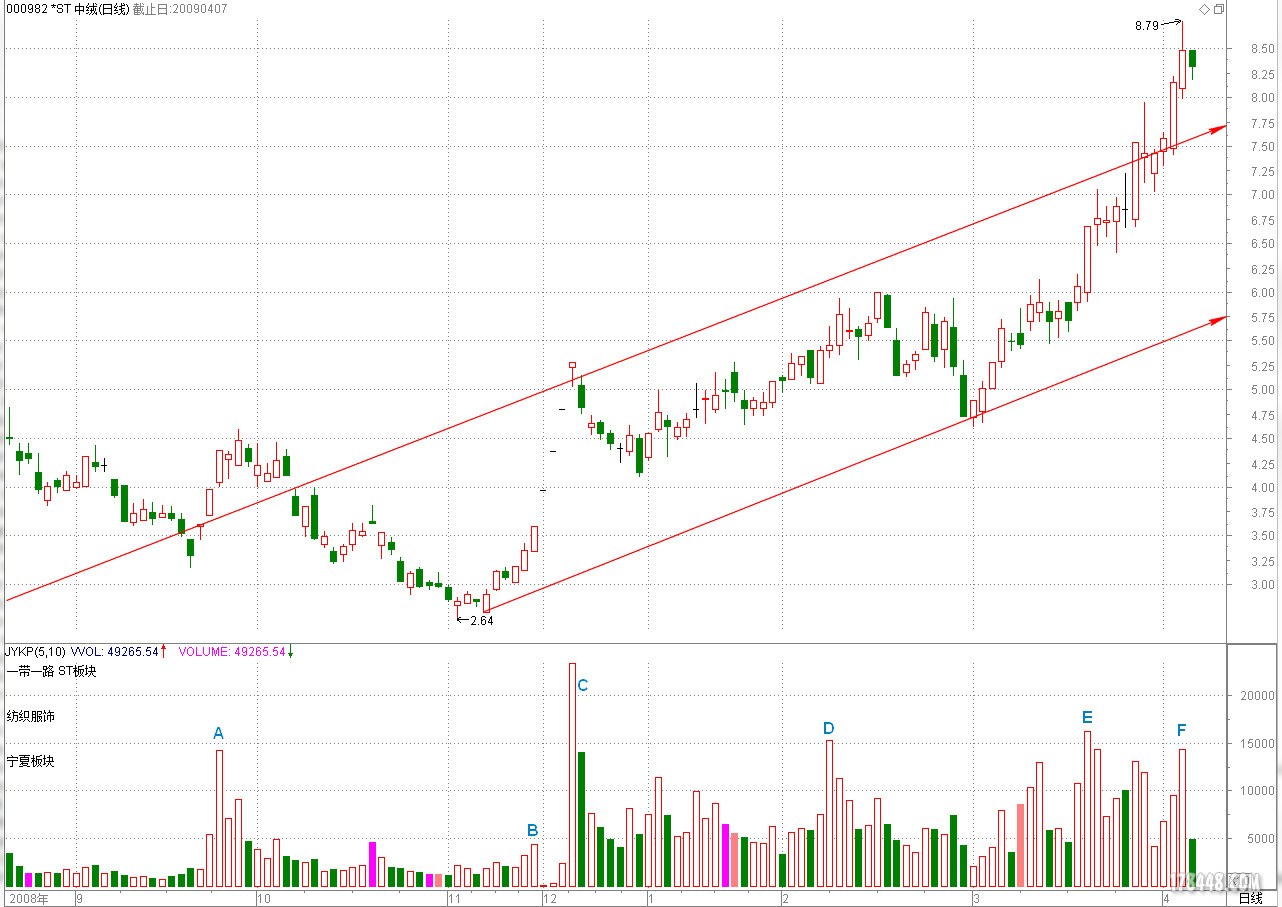
Task: Select the stock title 000982 *ST 中绒(日线)
Action: [x=69, y=9]
